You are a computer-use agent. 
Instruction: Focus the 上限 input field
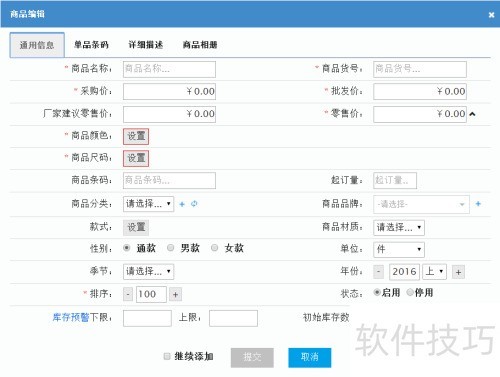[x=233, y=318]
